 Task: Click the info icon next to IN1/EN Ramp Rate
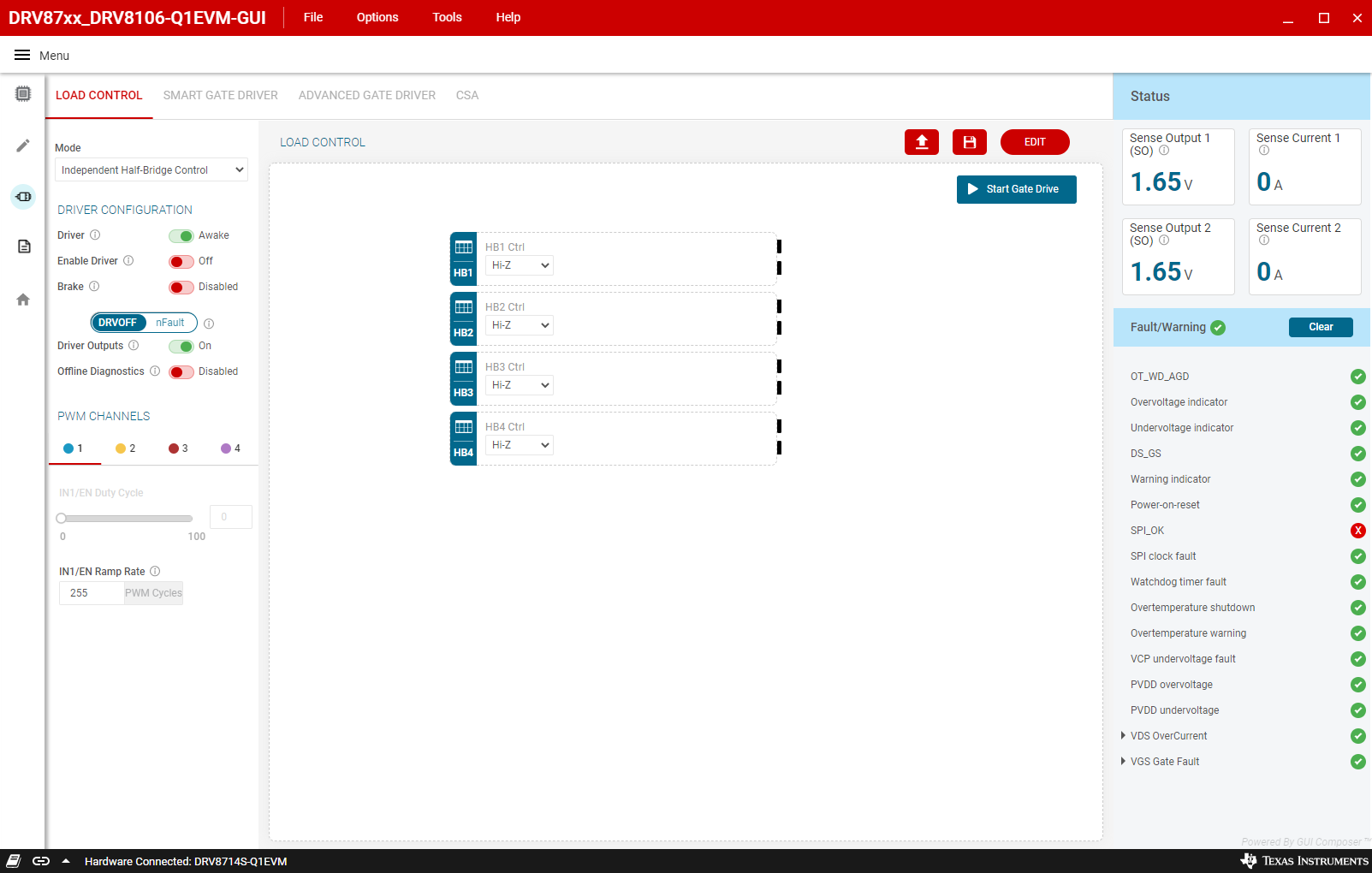[155, 572]
